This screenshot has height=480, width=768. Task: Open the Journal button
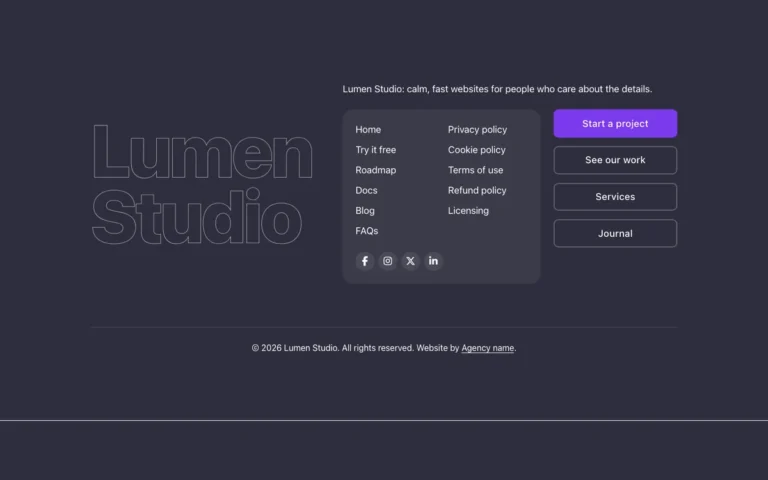pyautogui.click(x=615, y=234)
